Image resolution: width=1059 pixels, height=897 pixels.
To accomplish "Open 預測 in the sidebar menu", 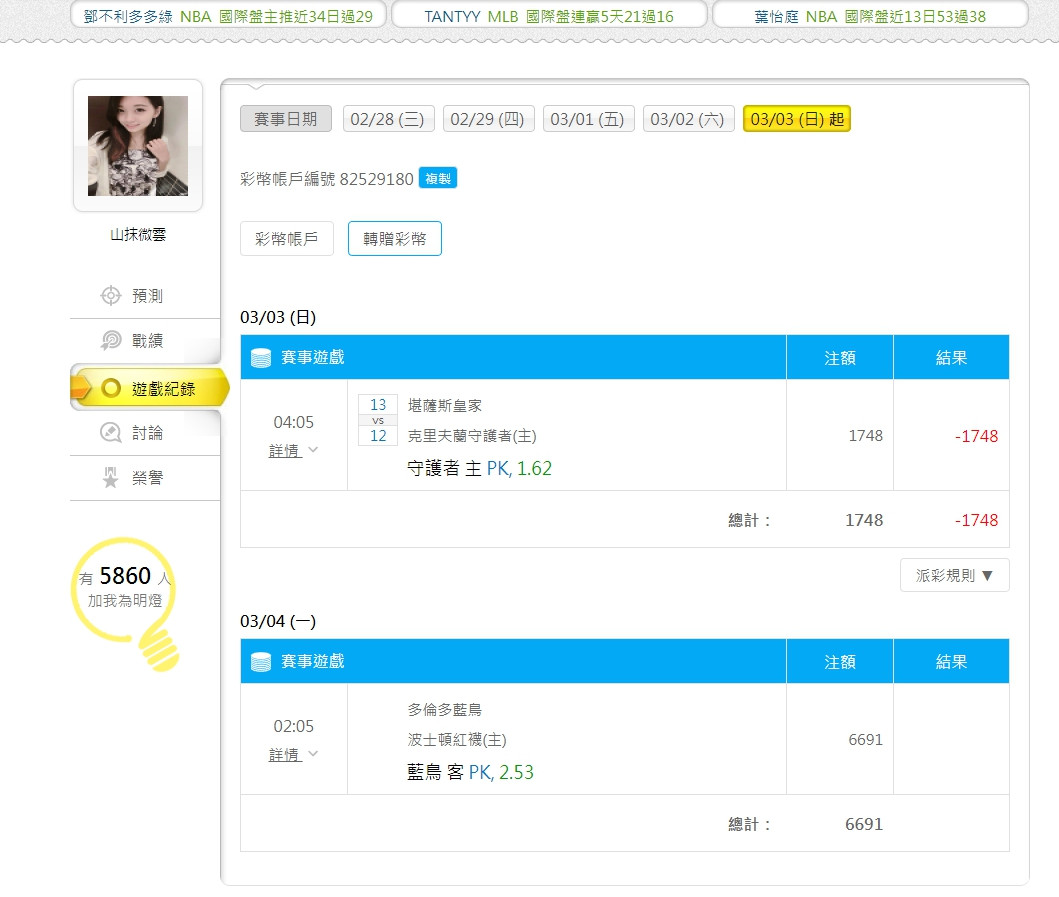I will (145, 296).
